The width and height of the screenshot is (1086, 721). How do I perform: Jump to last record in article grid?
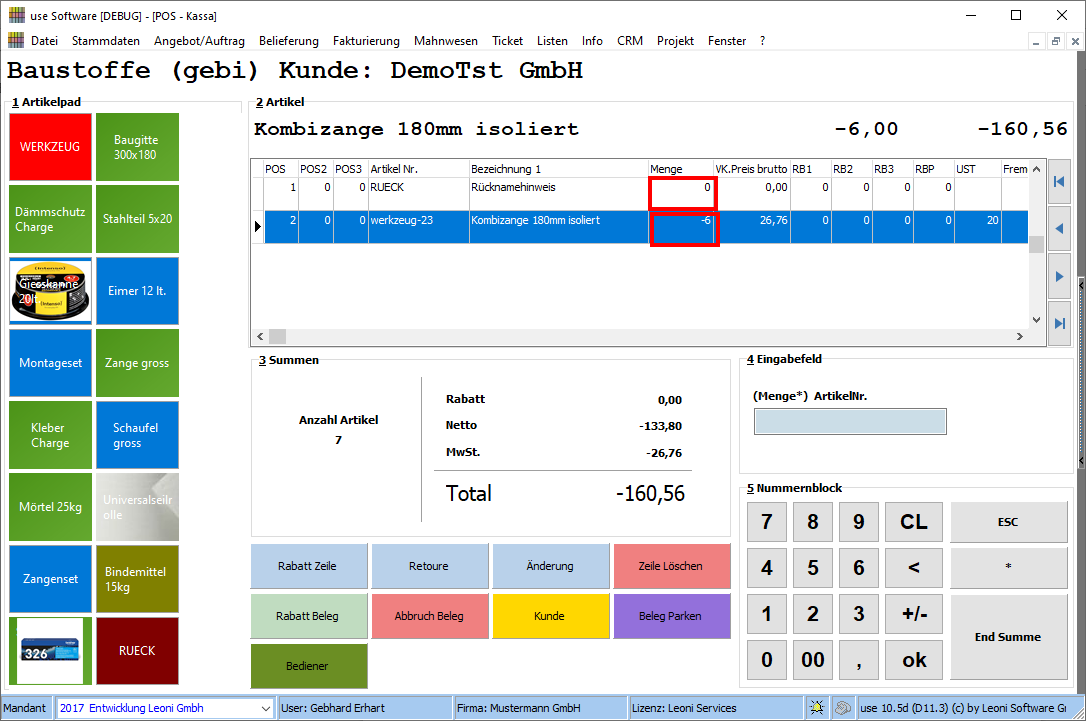[1060, 322]
